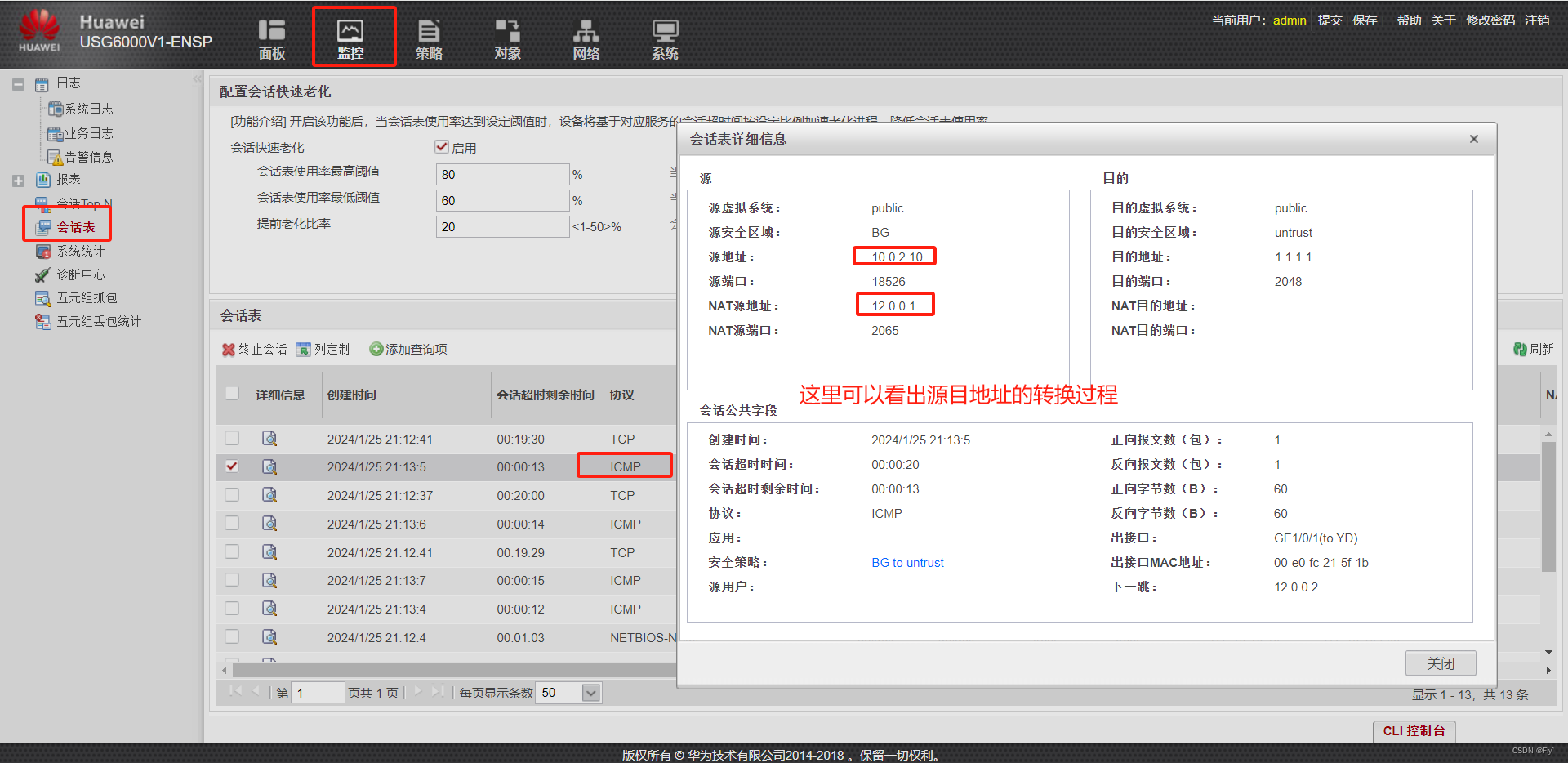1568x763 pixels.
Task: Click 注销 logout link
Action: click(x=1537, y=20)
